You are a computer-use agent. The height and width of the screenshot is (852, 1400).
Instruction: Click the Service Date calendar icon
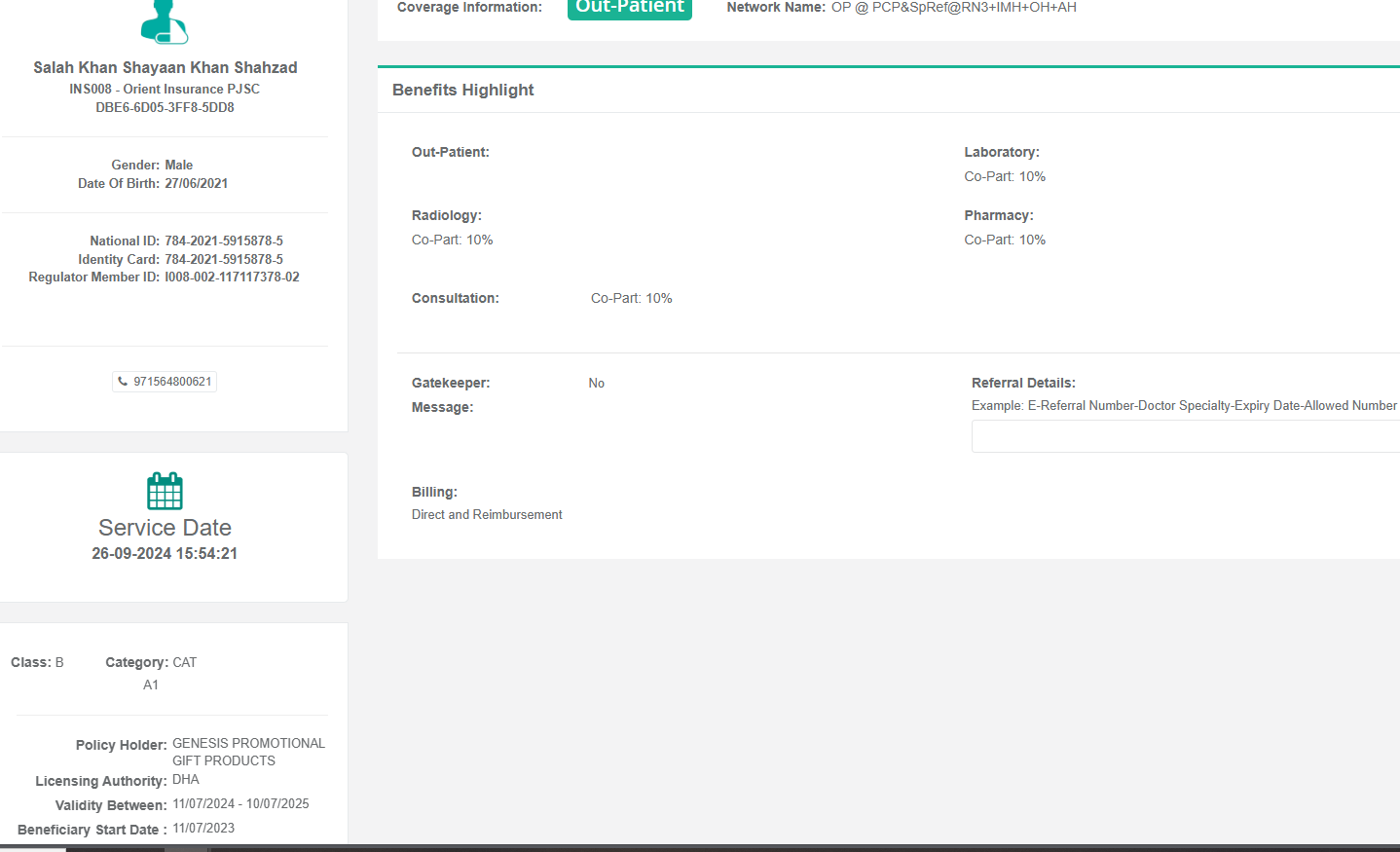click(x=165, y=491)
